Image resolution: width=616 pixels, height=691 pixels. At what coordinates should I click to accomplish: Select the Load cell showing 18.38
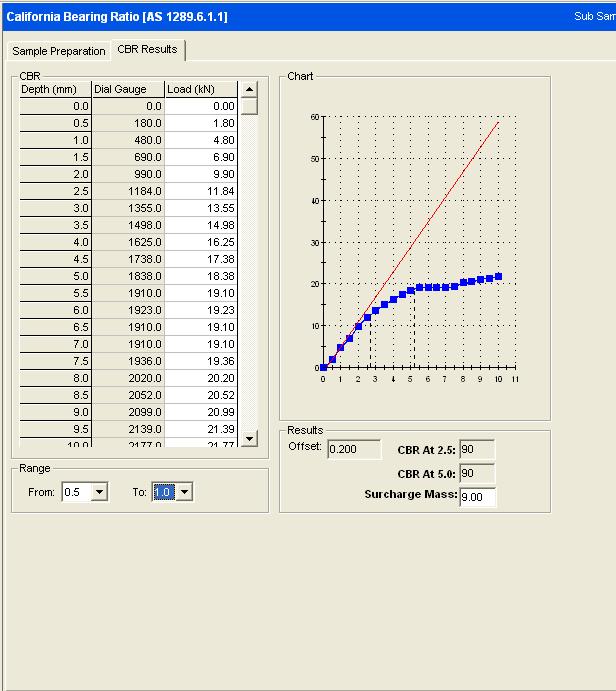(x=201, y=276)
